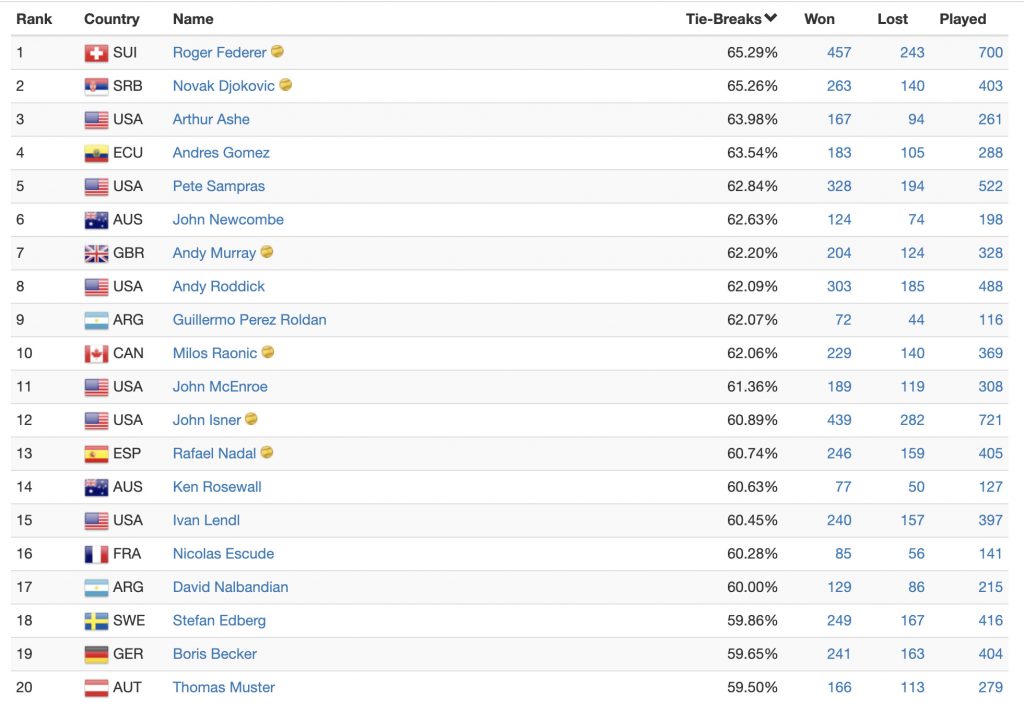The width and height of the screenshot is (1024, 710).
Task: Open Thomas Muster player profile link
Action: (x=223, y=687)
